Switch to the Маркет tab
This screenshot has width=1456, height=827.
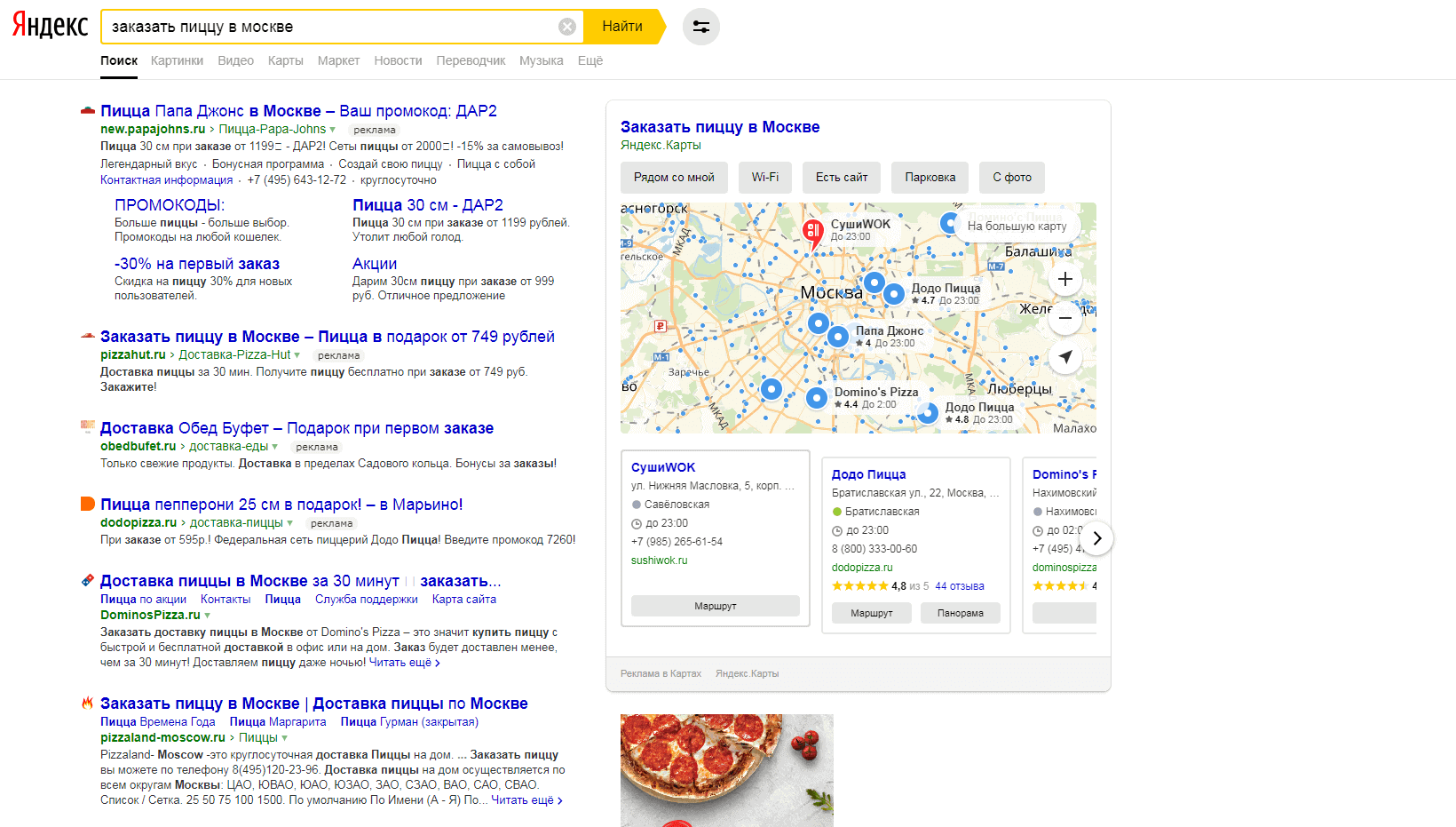click(x=338, y=60)
